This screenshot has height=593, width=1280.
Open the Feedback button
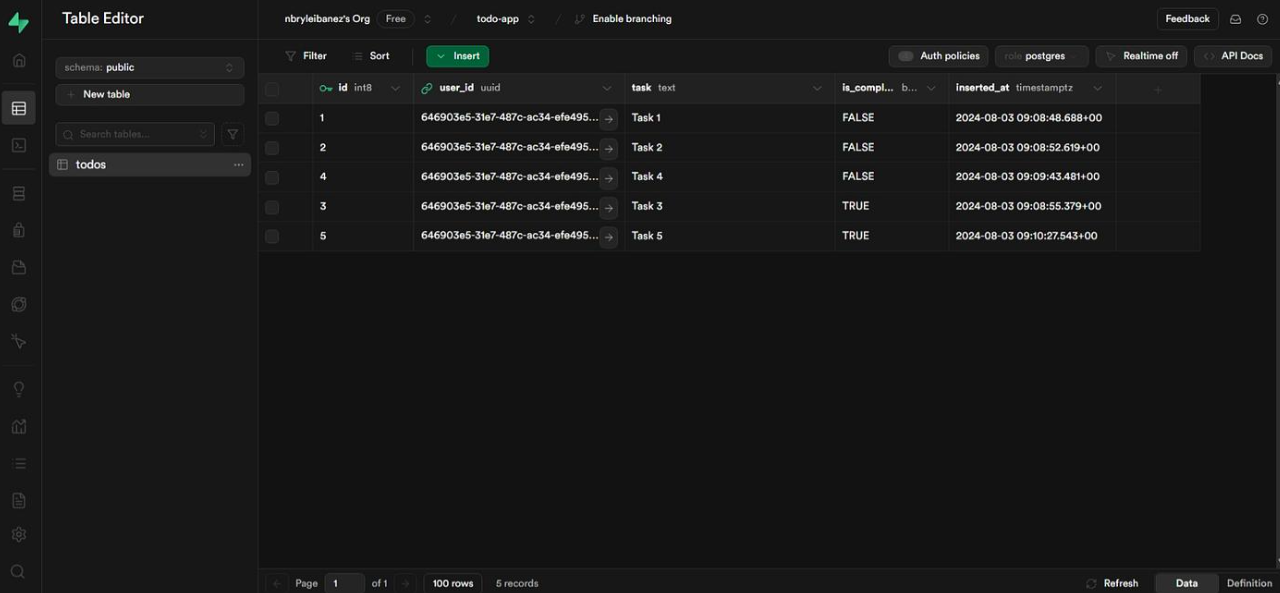click(1188, 19)
